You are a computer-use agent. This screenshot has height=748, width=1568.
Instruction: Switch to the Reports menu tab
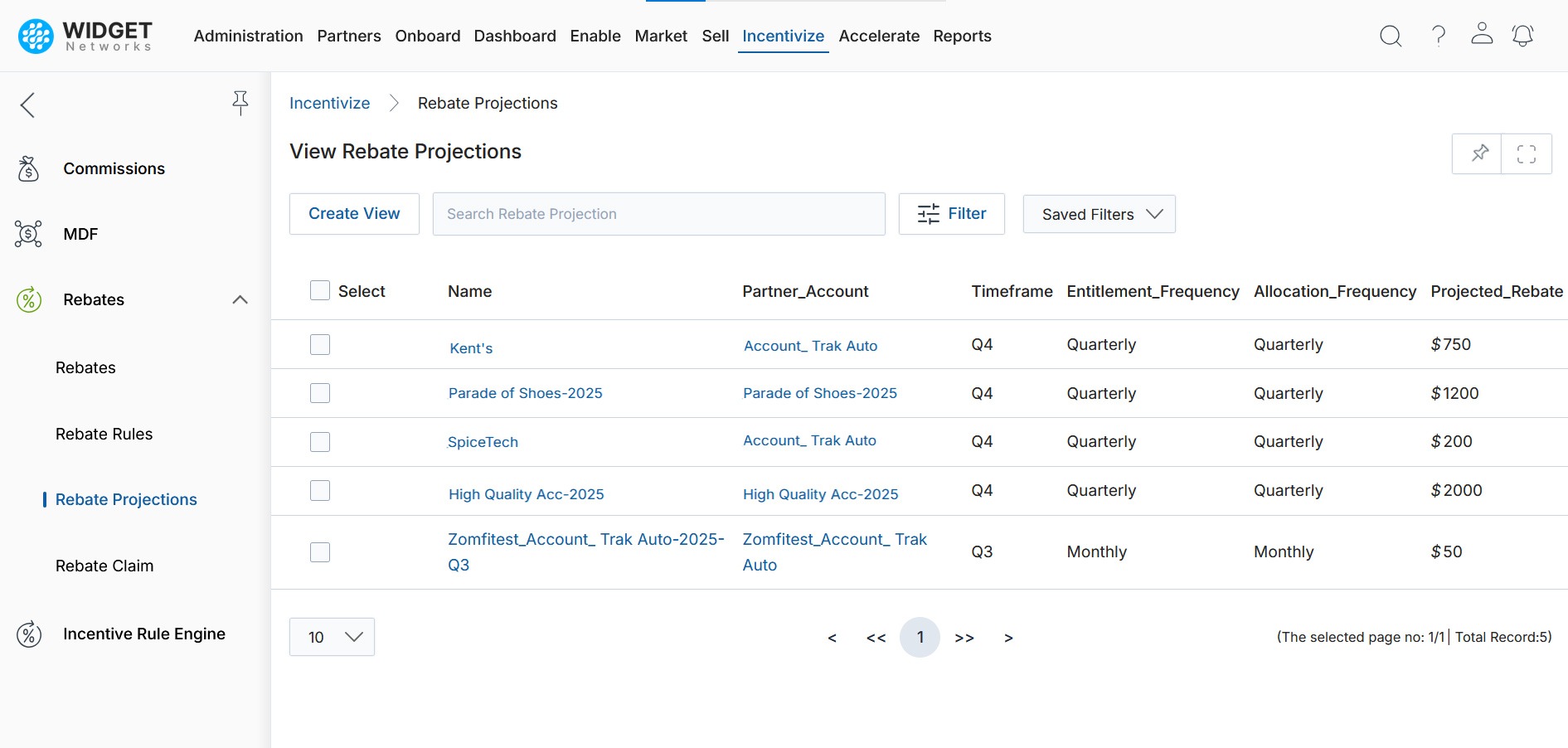tap(962, 36)
